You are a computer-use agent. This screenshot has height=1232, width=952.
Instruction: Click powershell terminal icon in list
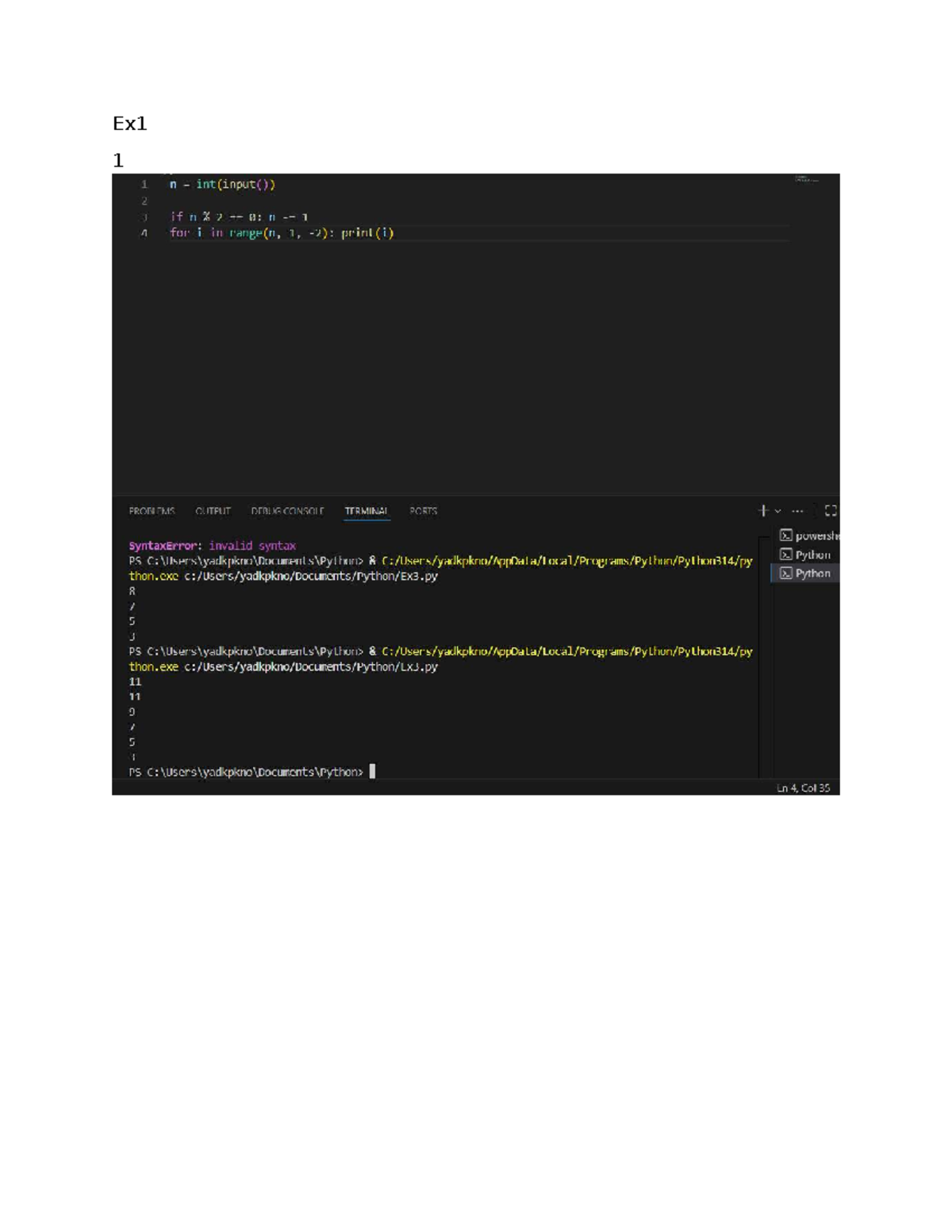click(x=786, y=535)
